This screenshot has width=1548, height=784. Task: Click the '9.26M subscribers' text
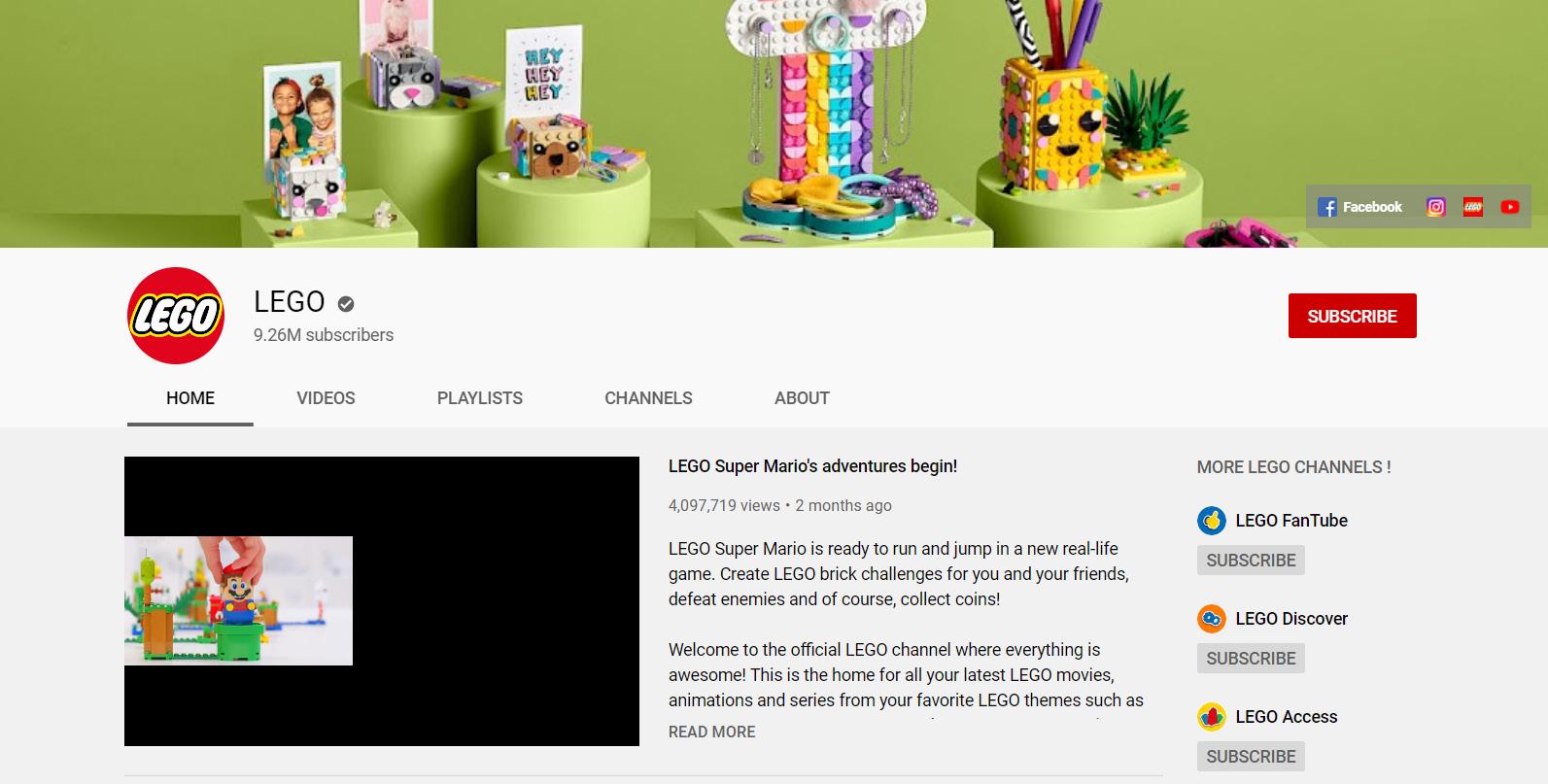[324, 335]
